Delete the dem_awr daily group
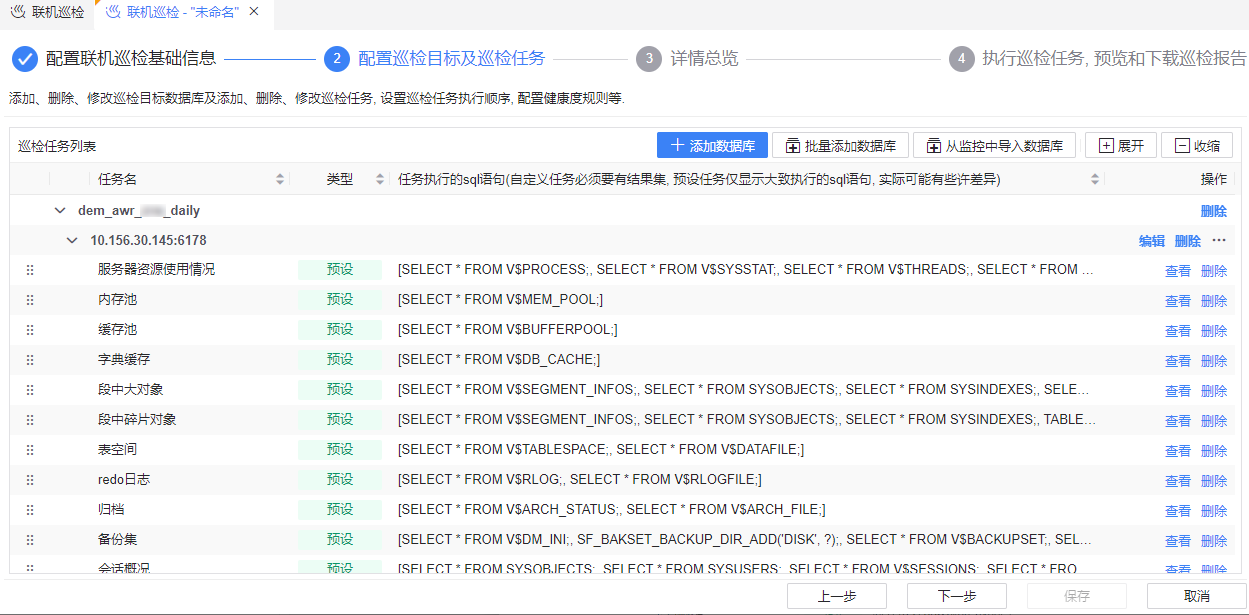Screen dimensions: 1249x615 pos(1213,211)
